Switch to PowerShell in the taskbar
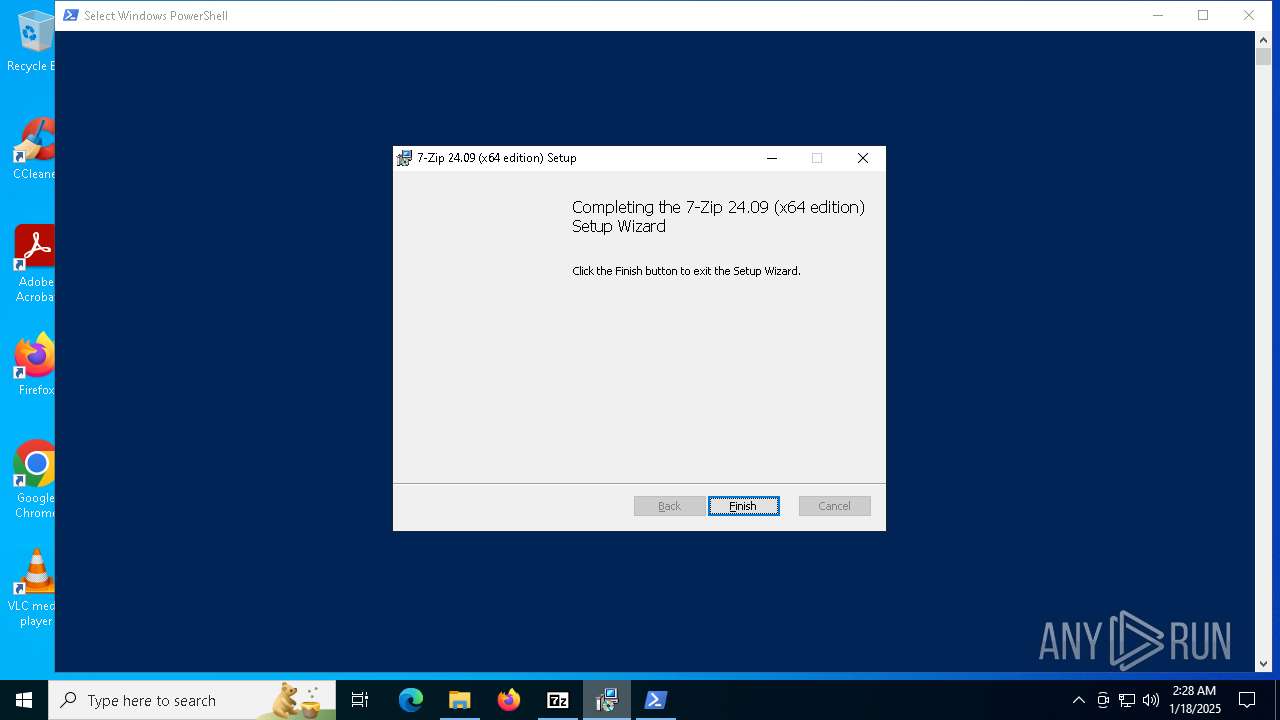The width and height of the screenshot is (1280, 720). pos(656,700)
